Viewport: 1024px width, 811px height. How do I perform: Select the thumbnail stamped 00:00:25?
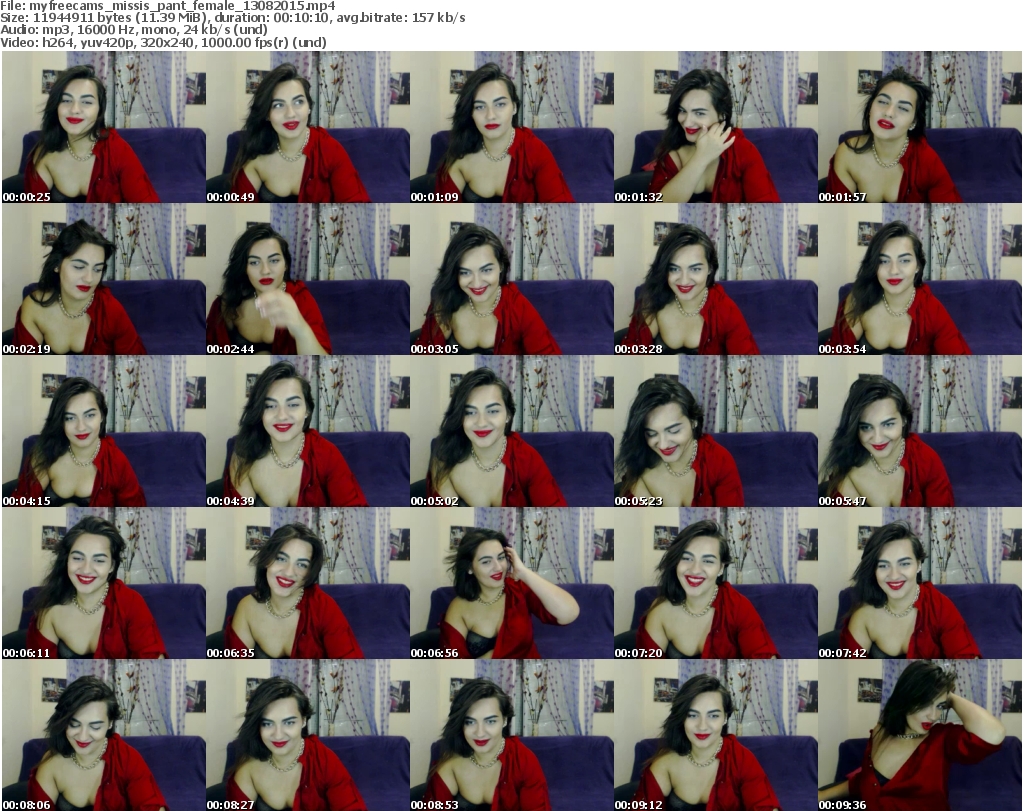point(104,127)
